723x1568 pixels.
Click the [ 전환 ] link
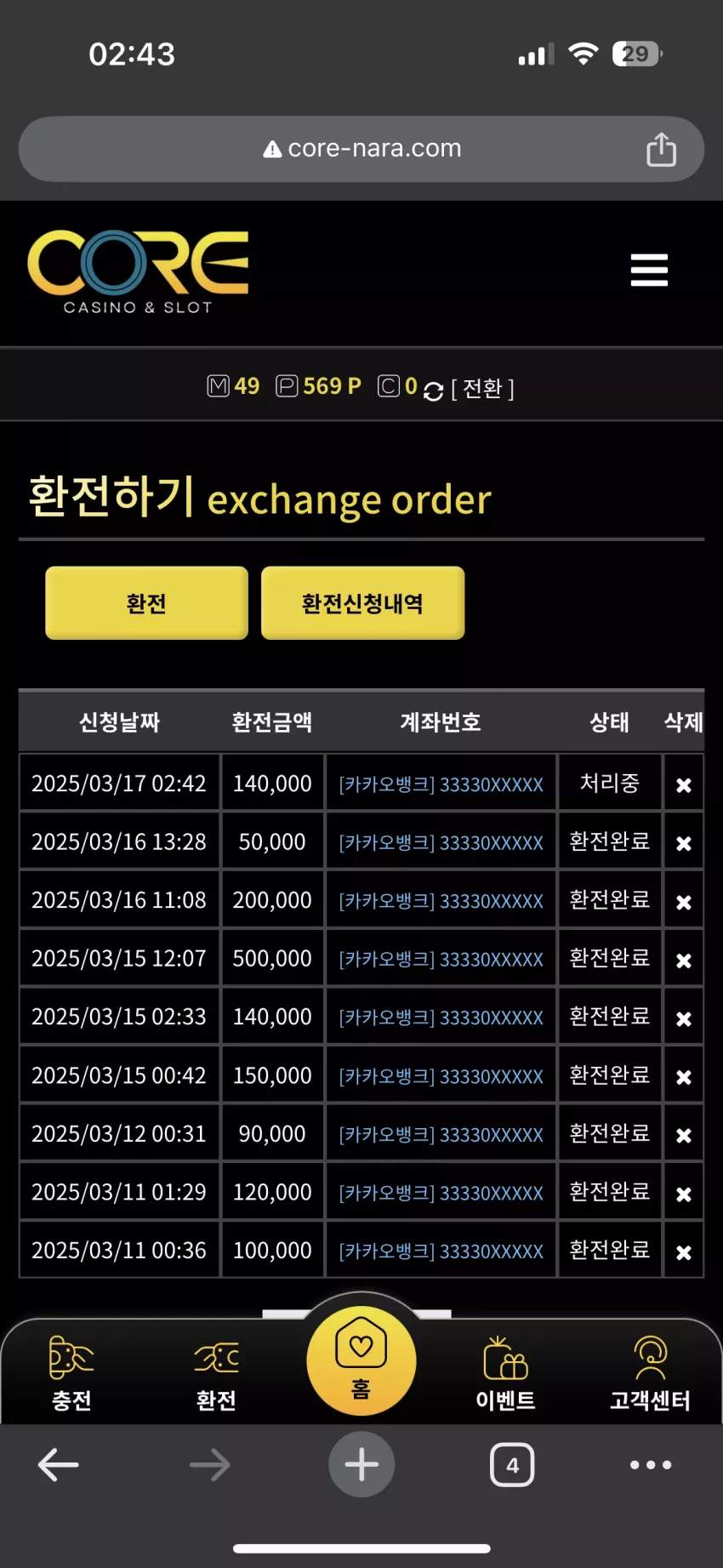click(482, 389)
